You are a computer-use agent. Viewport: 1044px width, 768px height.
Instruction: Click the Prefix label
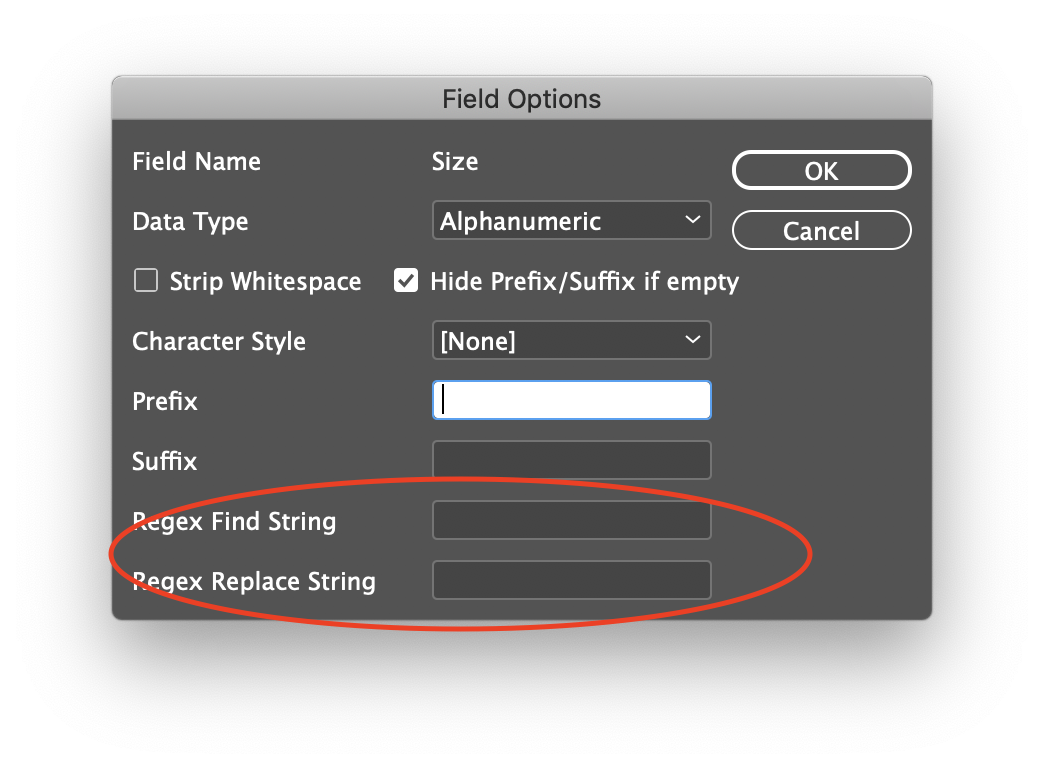point(165,401)
